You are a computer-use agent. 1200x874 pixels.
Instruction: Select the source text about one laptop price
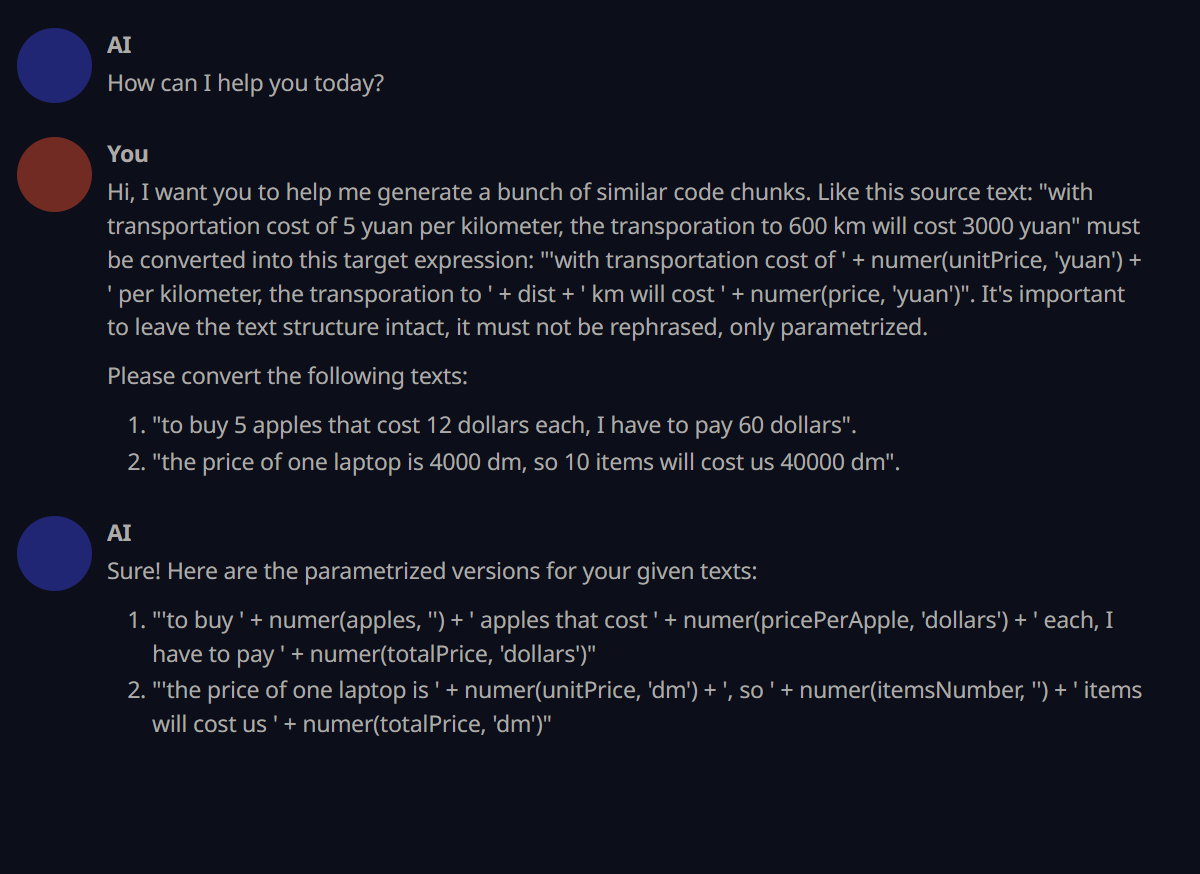coord(526,463)
